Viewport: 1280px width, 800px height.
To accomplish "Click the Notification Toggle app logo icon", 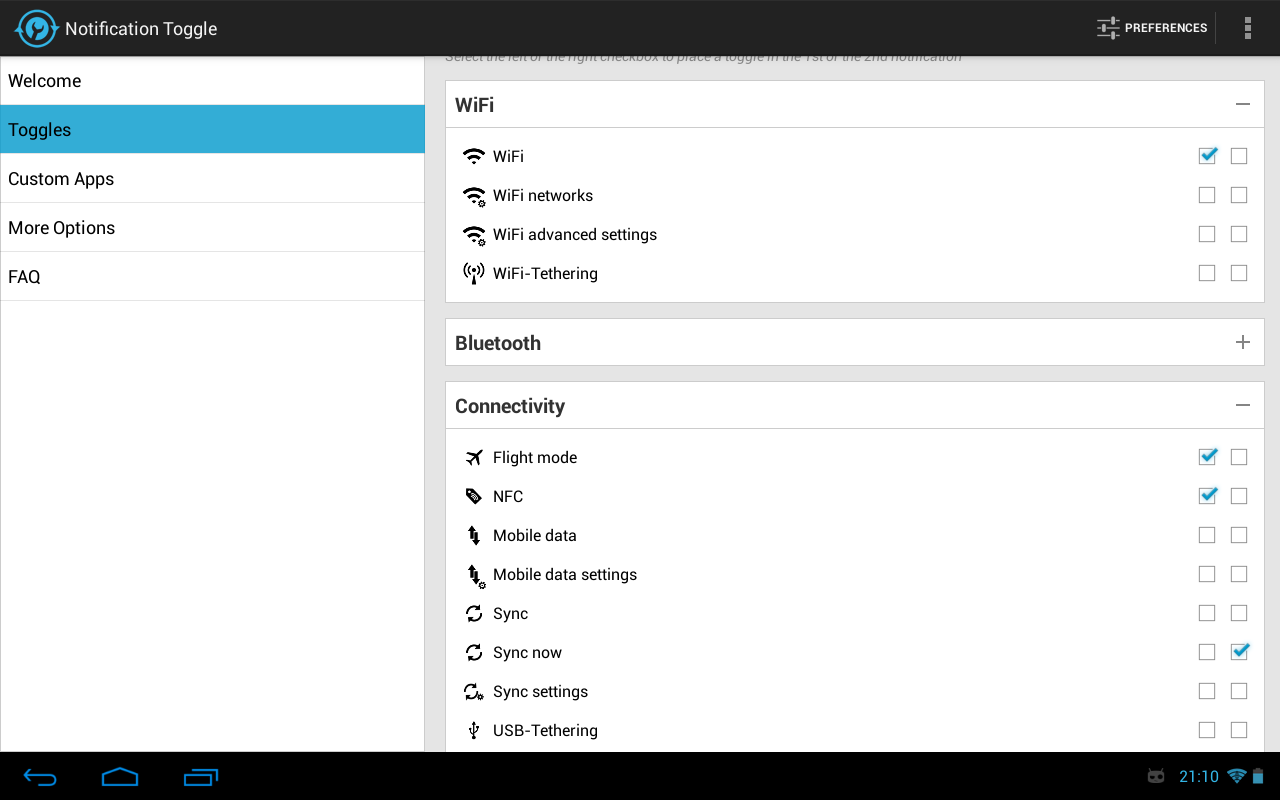I will click(x=35, y=28).
